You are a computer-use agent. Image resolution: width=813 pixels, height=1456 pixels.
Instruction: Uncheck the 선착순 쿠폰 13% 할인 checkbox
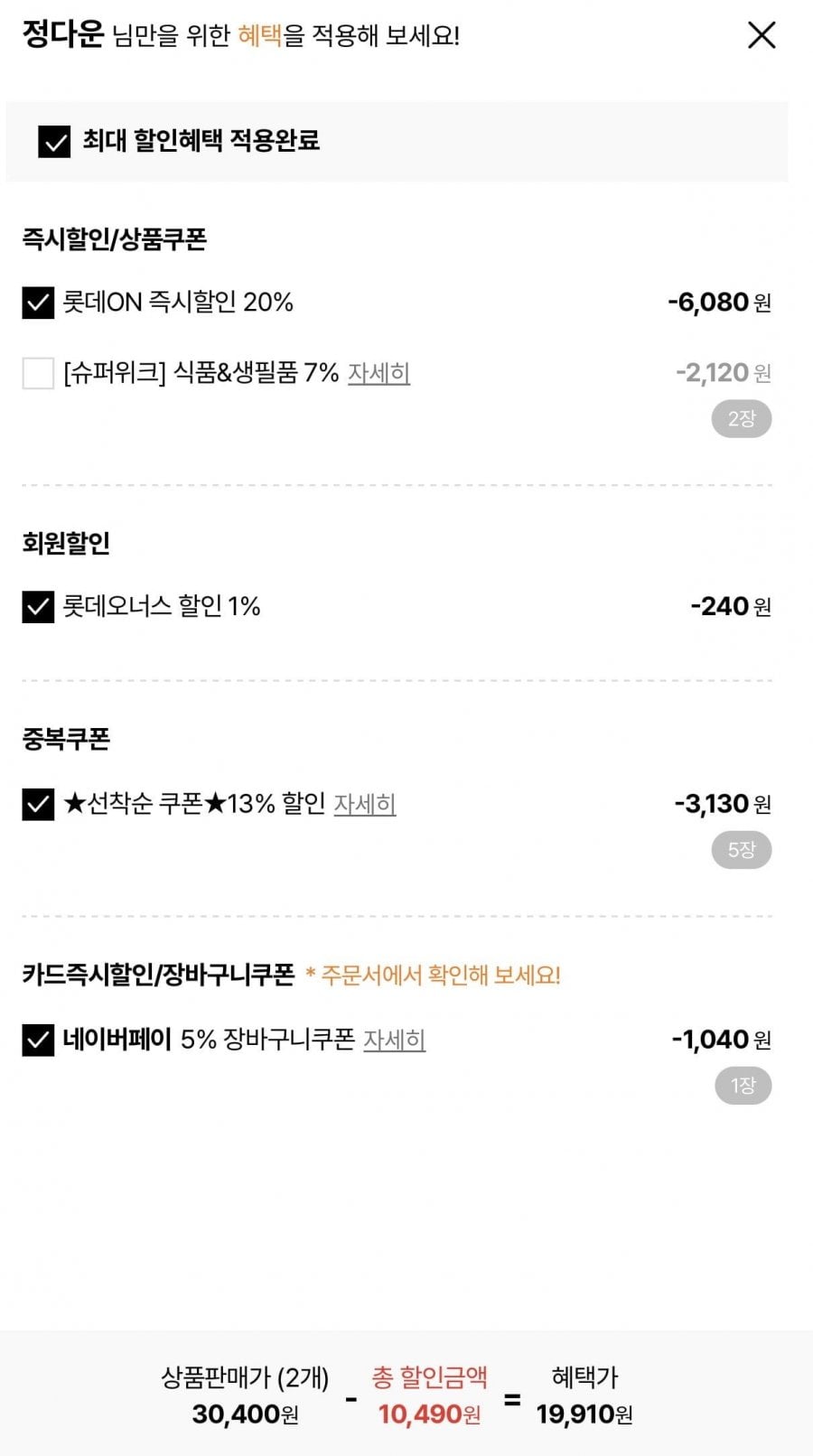[38, 804]
